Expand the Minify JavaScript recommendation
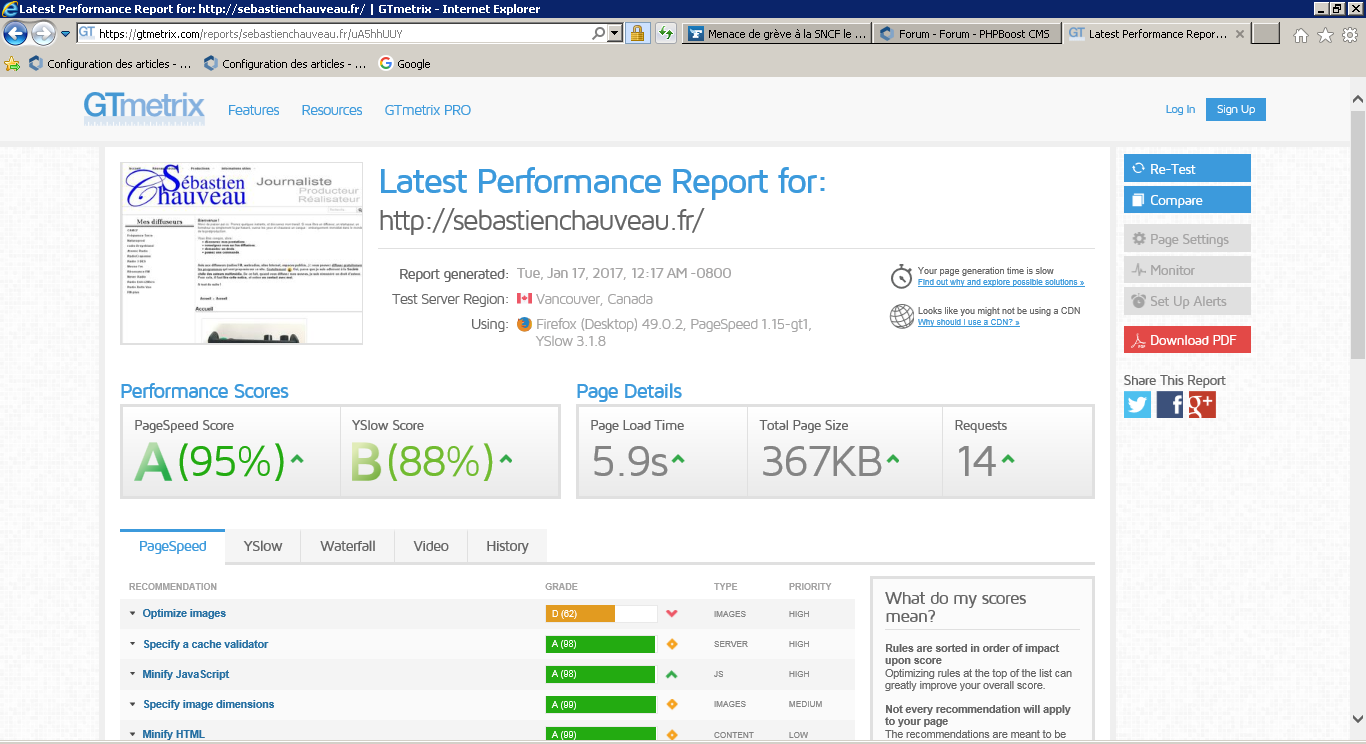 coord(185,674)
